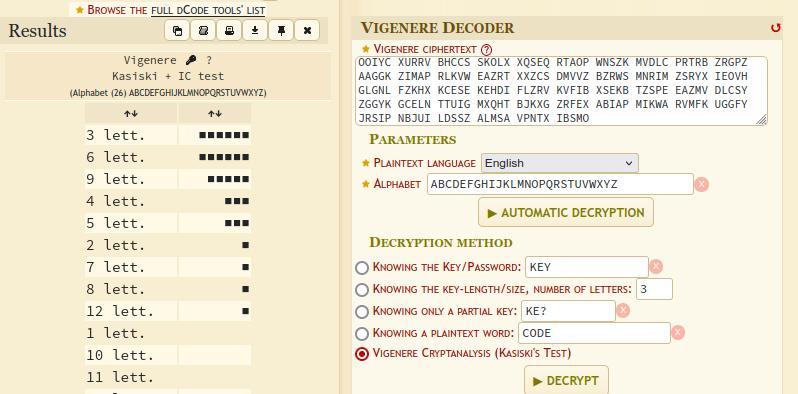The width and height of the screenshot is (798, 394).
Task: Click the Decryption Method heading
Action: pos(441,242)
